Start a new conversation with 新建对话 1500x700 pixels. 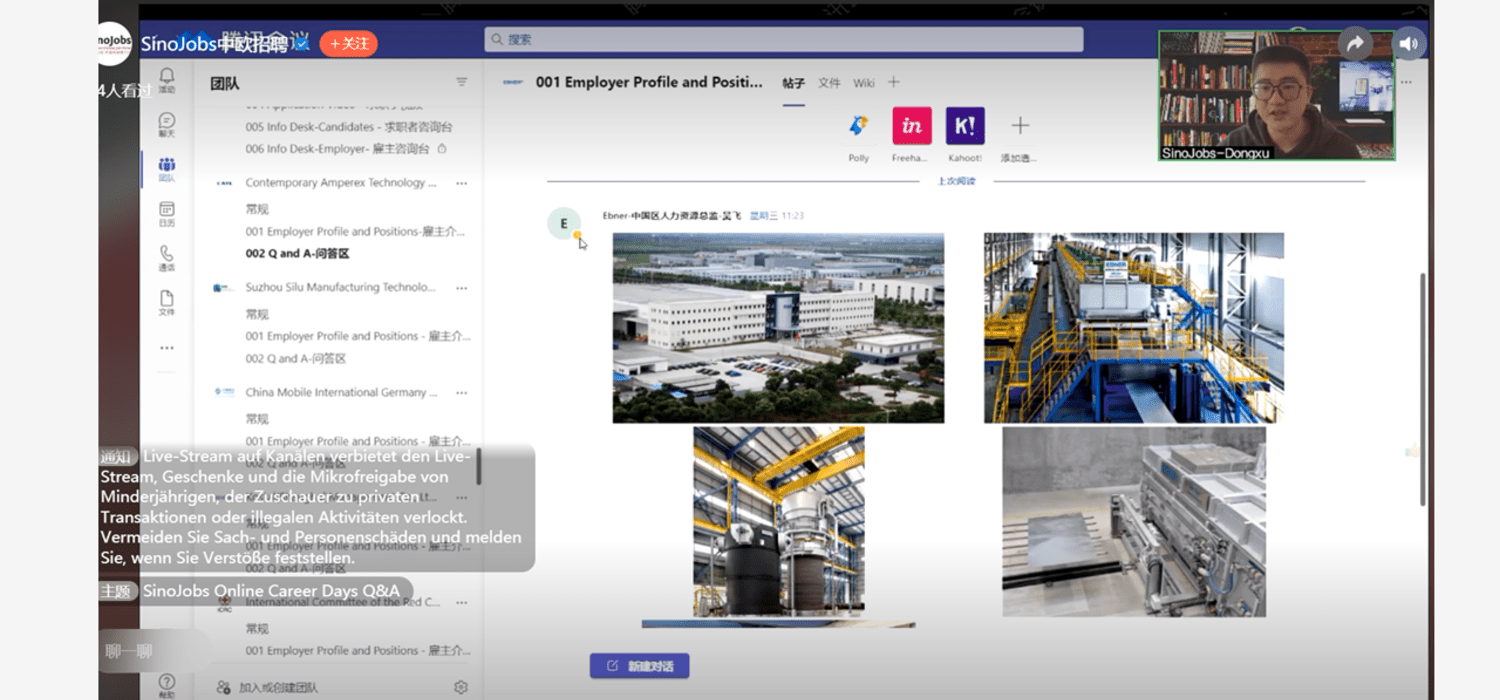click(639, 666)
